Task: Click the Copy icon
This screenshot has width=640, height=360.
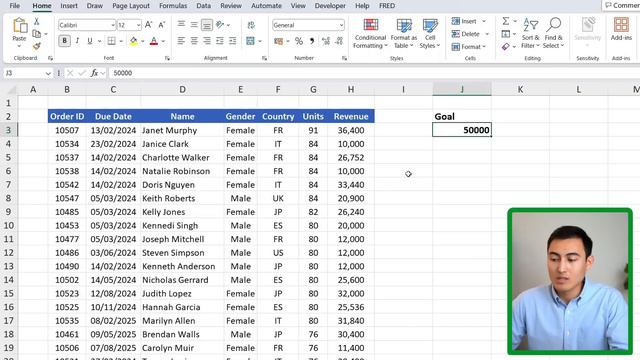Action: (37, 34)
